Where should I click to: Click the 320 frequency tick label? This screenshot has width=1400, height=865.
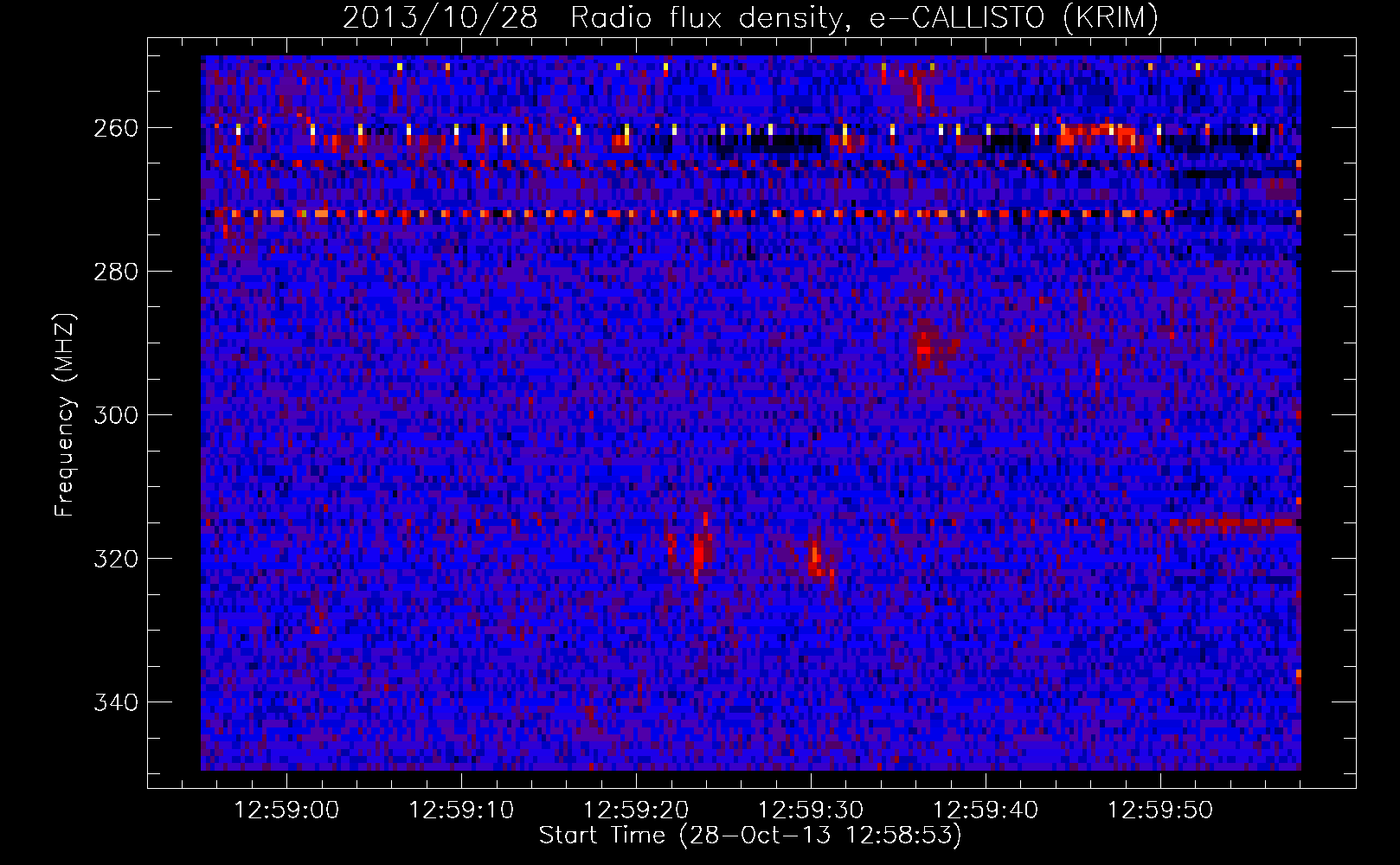[115, 559]
